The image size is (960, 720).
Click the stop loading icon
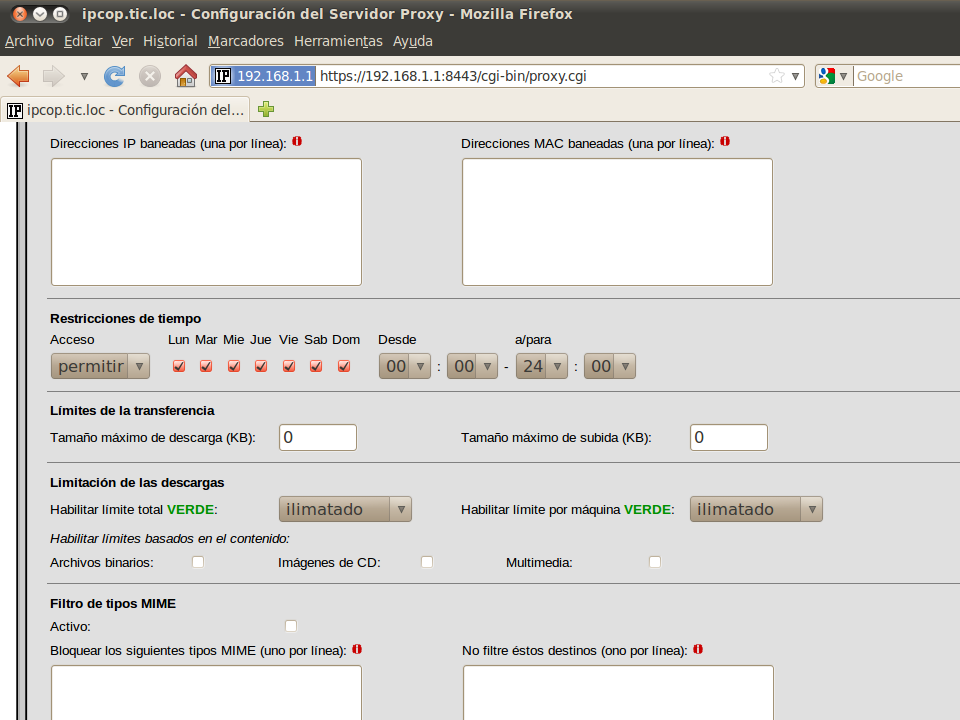click(150, 76)
